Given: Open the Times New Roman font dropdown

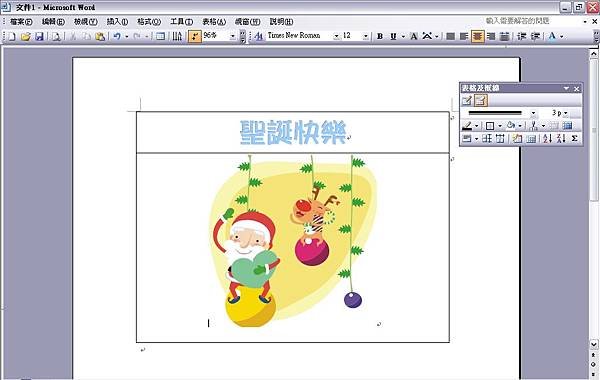Looking at the screenshot, I should [x=336, y=36].
